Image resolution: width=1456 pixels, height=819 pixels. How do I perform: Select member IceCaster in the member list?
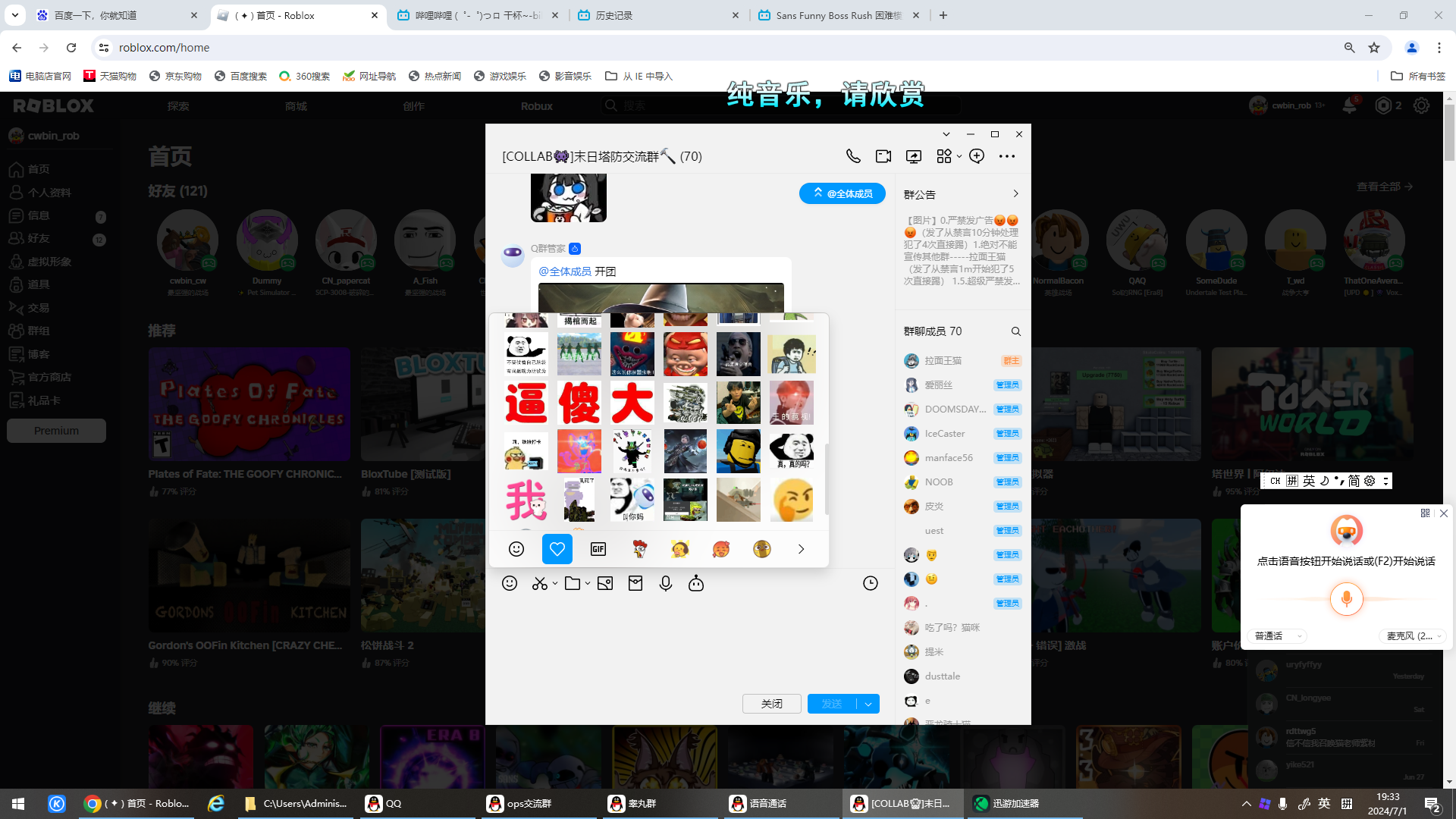point(962,434)
